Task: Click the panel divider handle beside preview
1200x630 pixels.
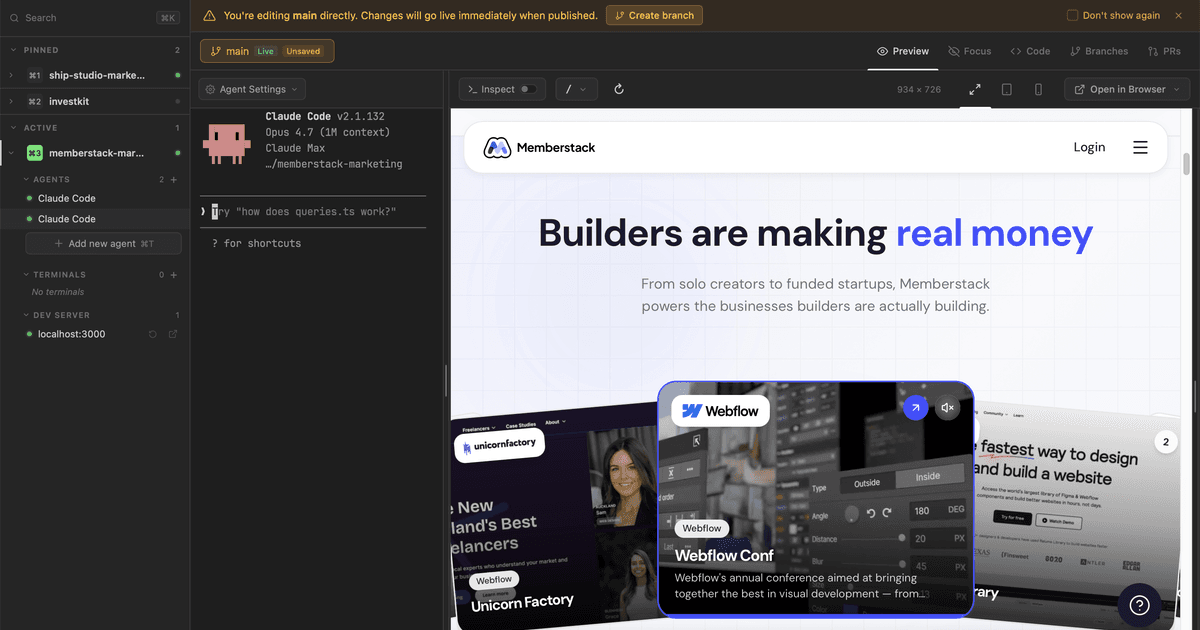Action: (x=446, y=380)
